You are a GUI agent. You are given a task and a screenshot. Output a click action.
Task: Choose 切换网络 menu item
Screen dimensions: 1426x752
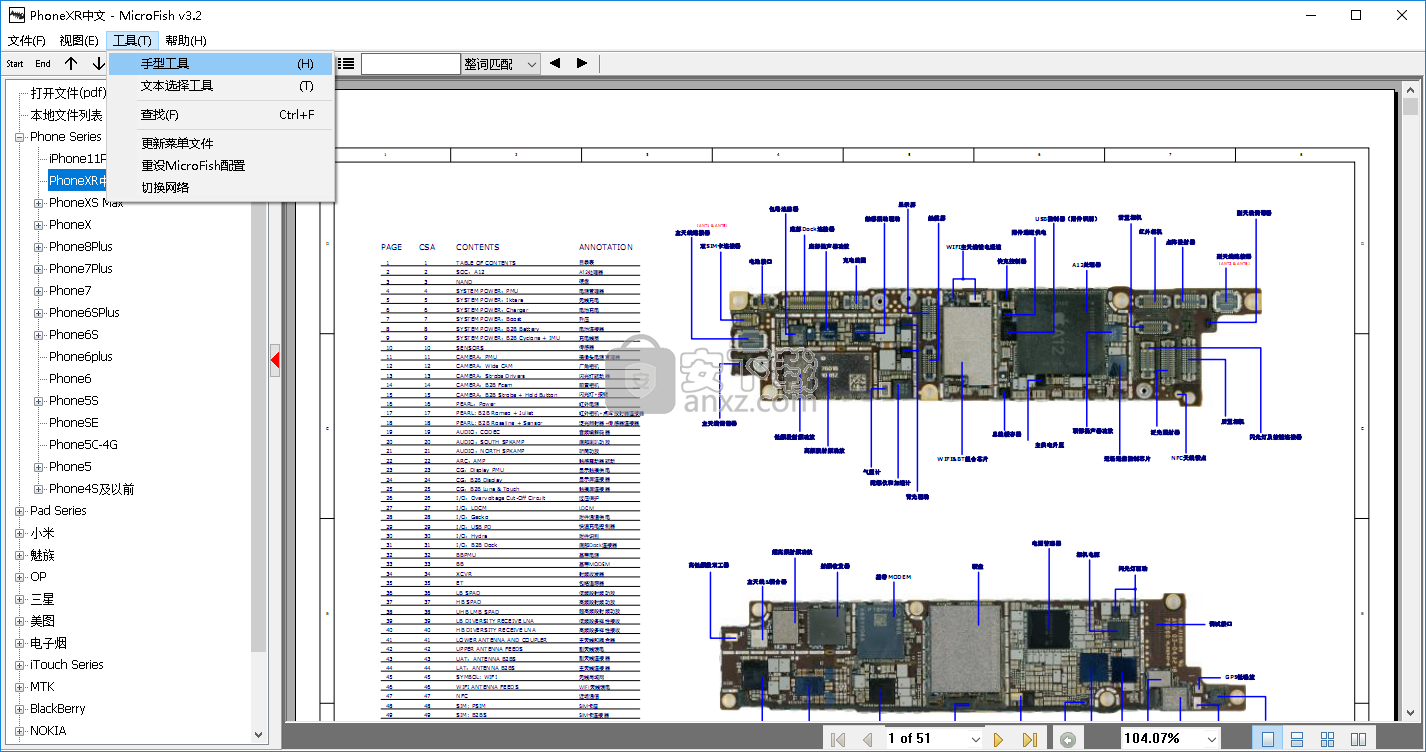[x=220, y=188]
